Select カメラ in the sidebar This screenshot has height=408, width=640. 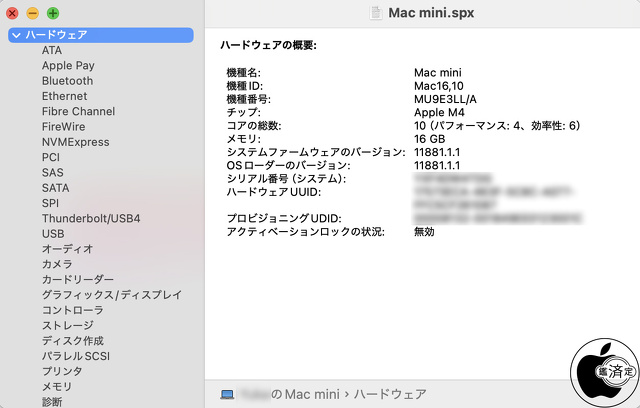(57, 264)
